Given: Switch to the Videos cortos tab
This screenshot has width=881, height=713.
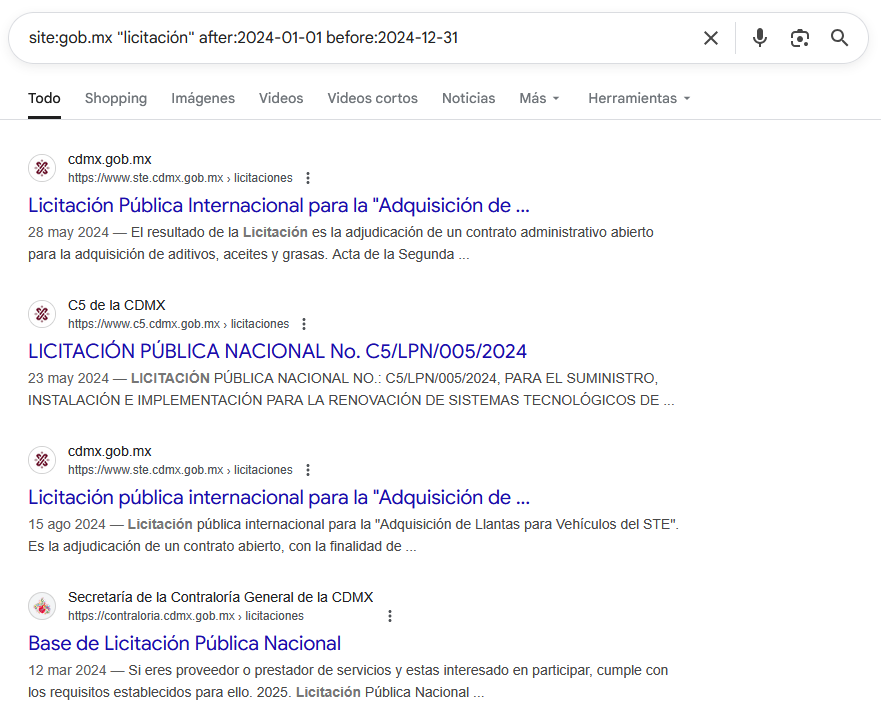Looking at the screenshot, I should click(x=373, y=98).
